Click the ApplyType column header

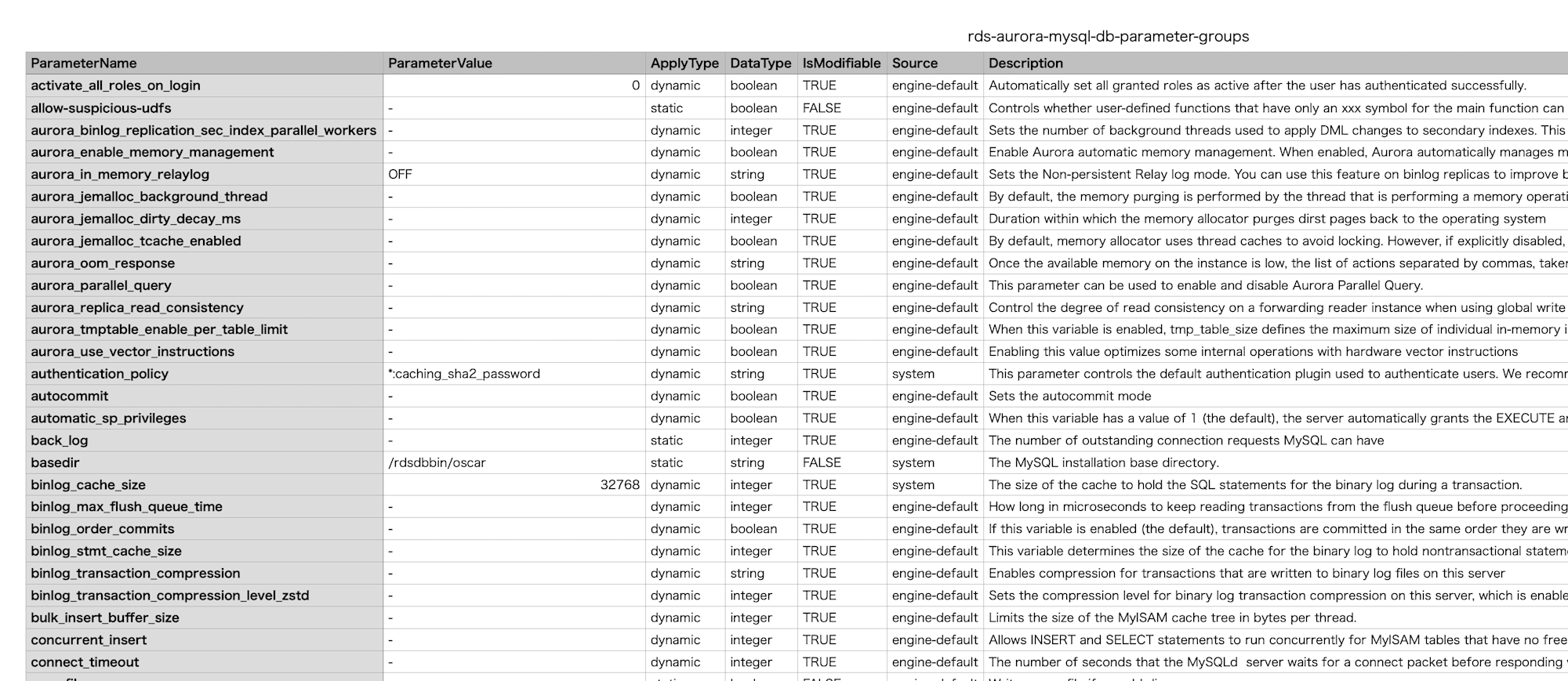point(685,63)
